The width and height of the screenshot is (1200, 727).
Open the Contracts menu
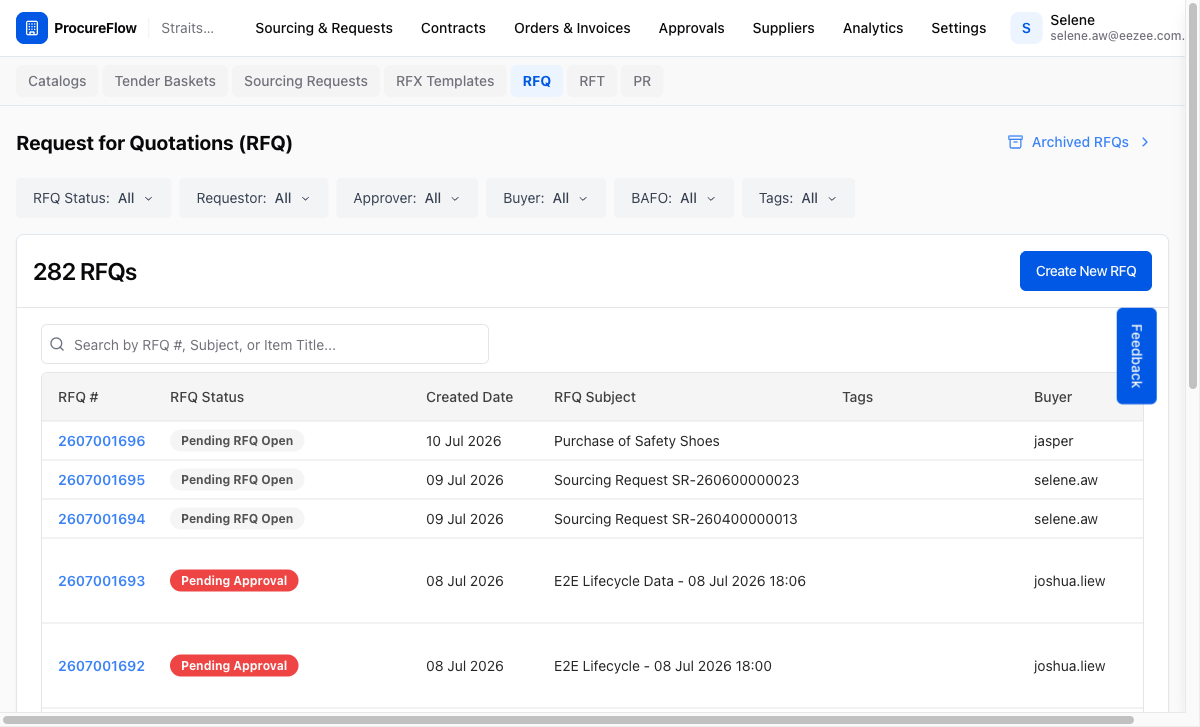click(453, 28)
